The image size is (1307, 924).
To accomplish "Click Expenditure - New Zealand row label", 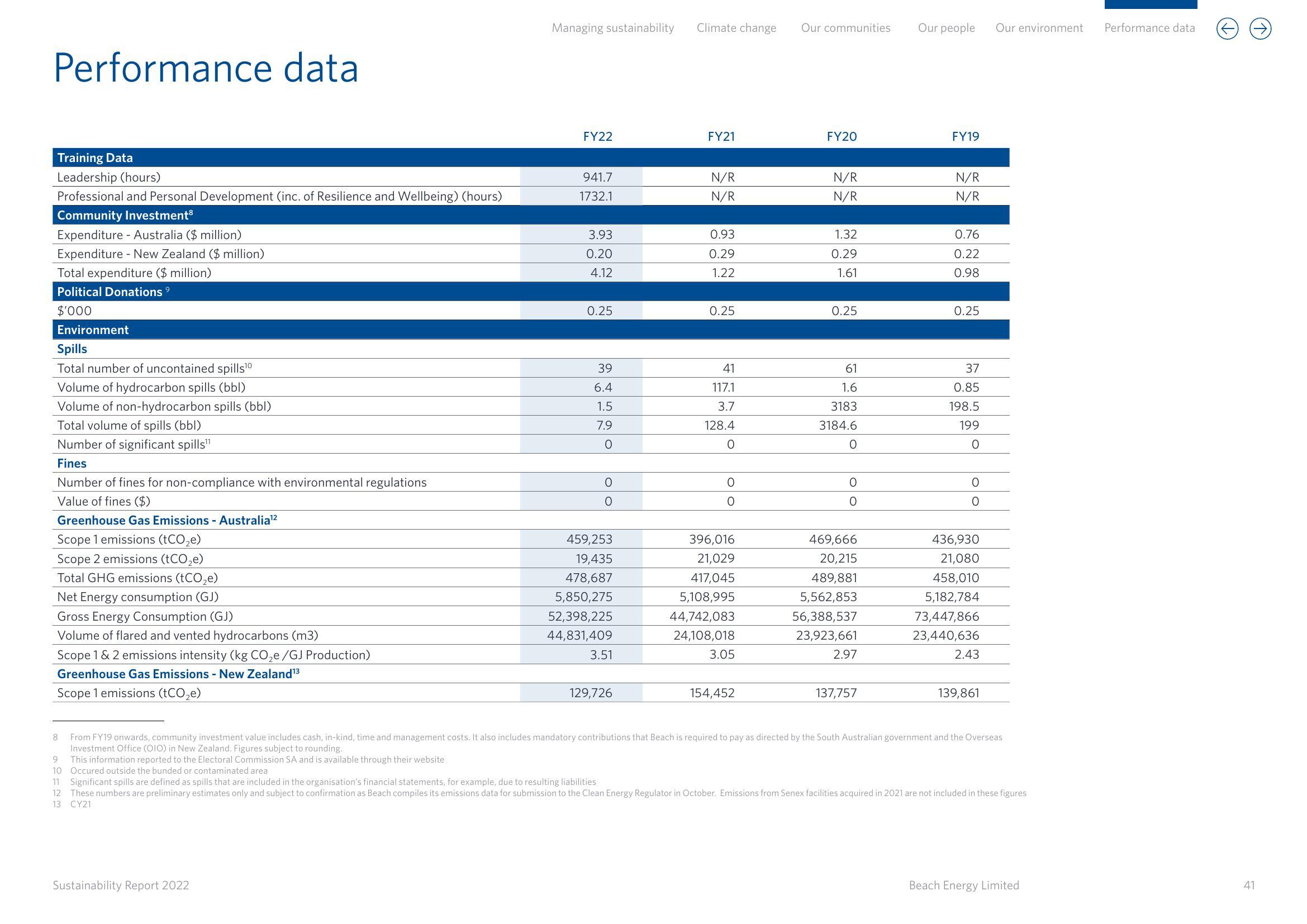I will [x=160, y=254].
